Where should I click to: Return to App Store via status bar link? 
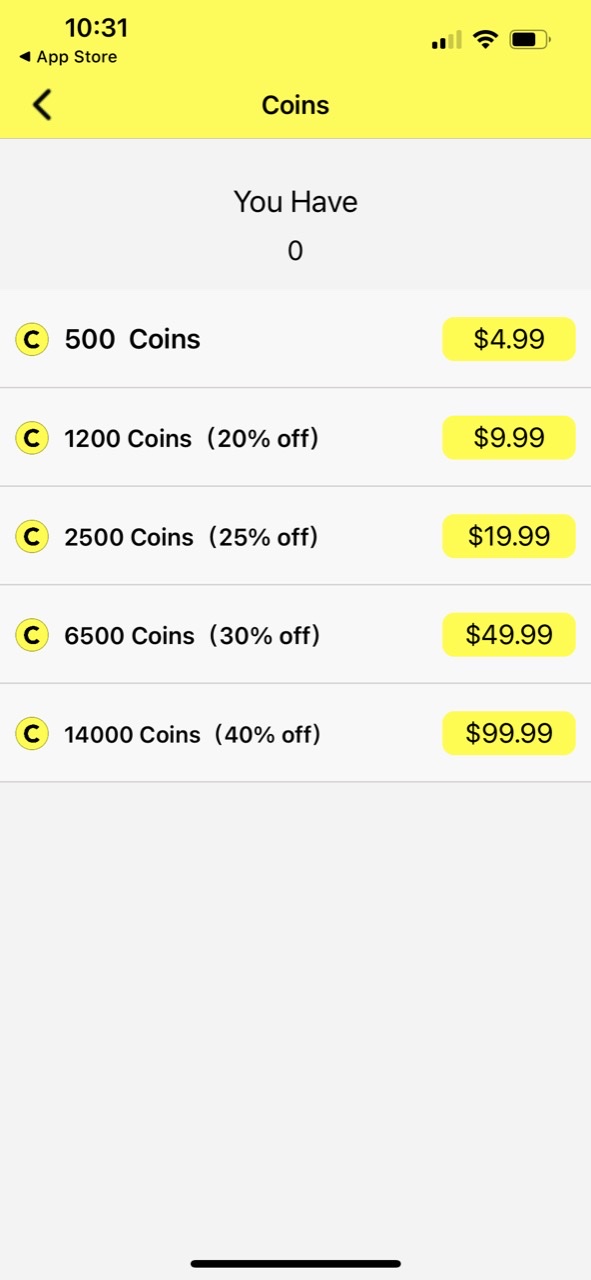click(x=68, y=57)
